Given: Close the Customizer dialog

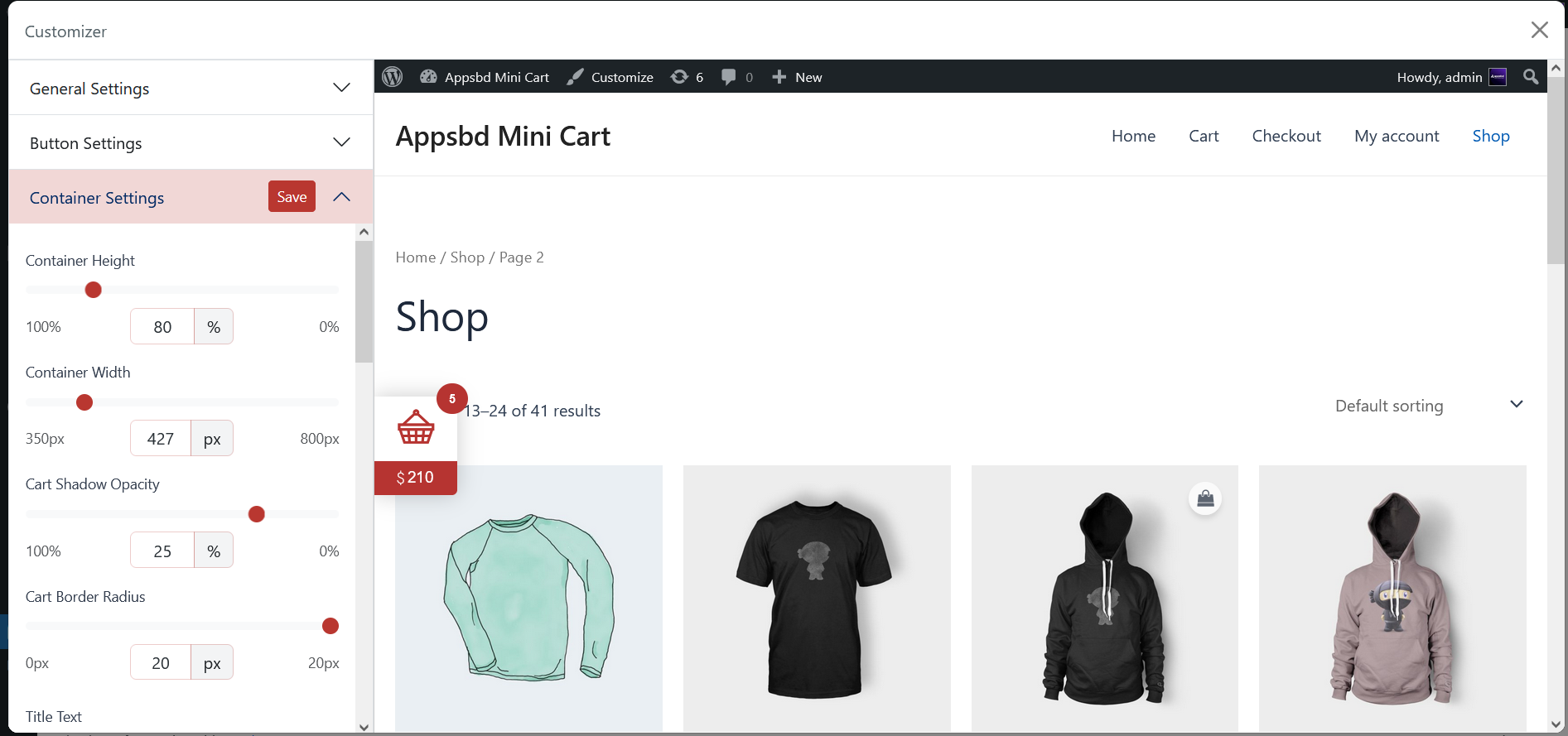Looking at the screenshot, I should pyautogui.click(x=1540, y=30).
